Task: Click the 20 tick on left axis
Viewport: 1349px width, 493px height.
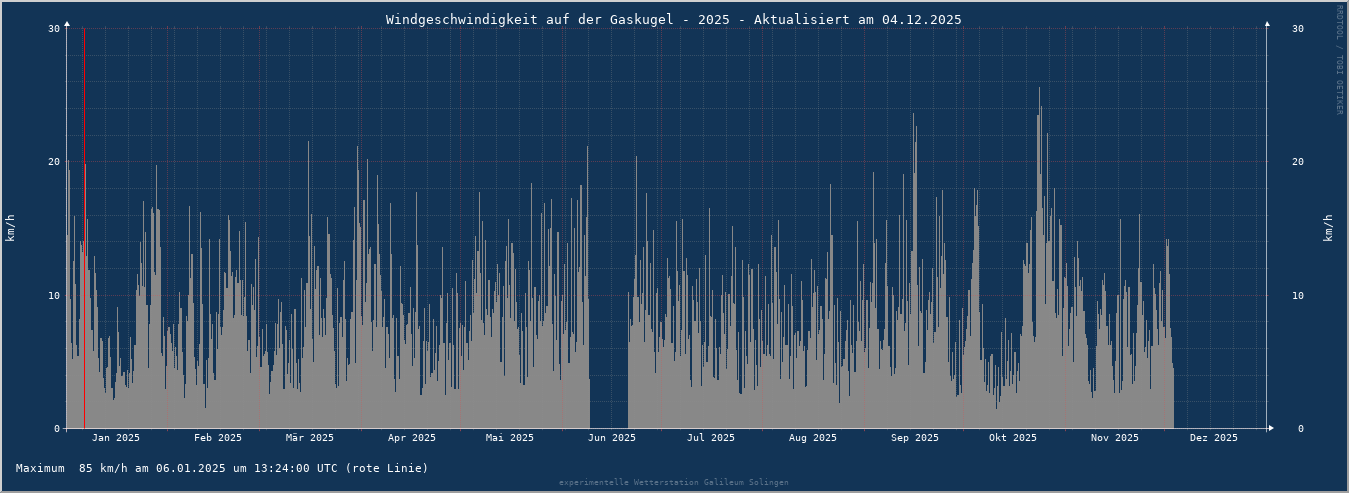Action: pyautogui.click(x=54, y=162)
